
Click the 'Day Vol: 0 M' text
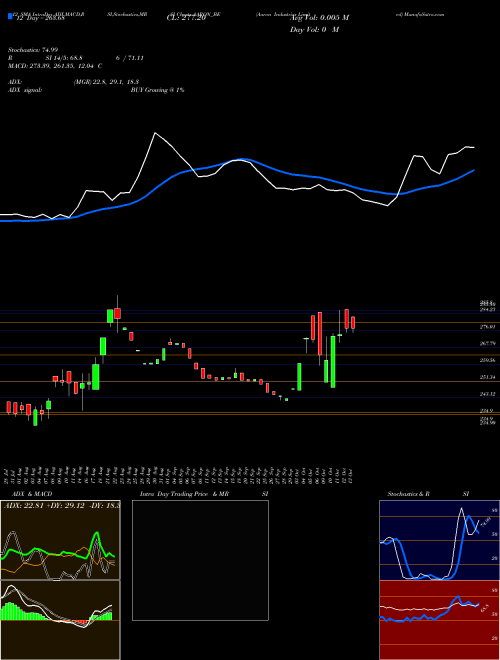[314, 30]
